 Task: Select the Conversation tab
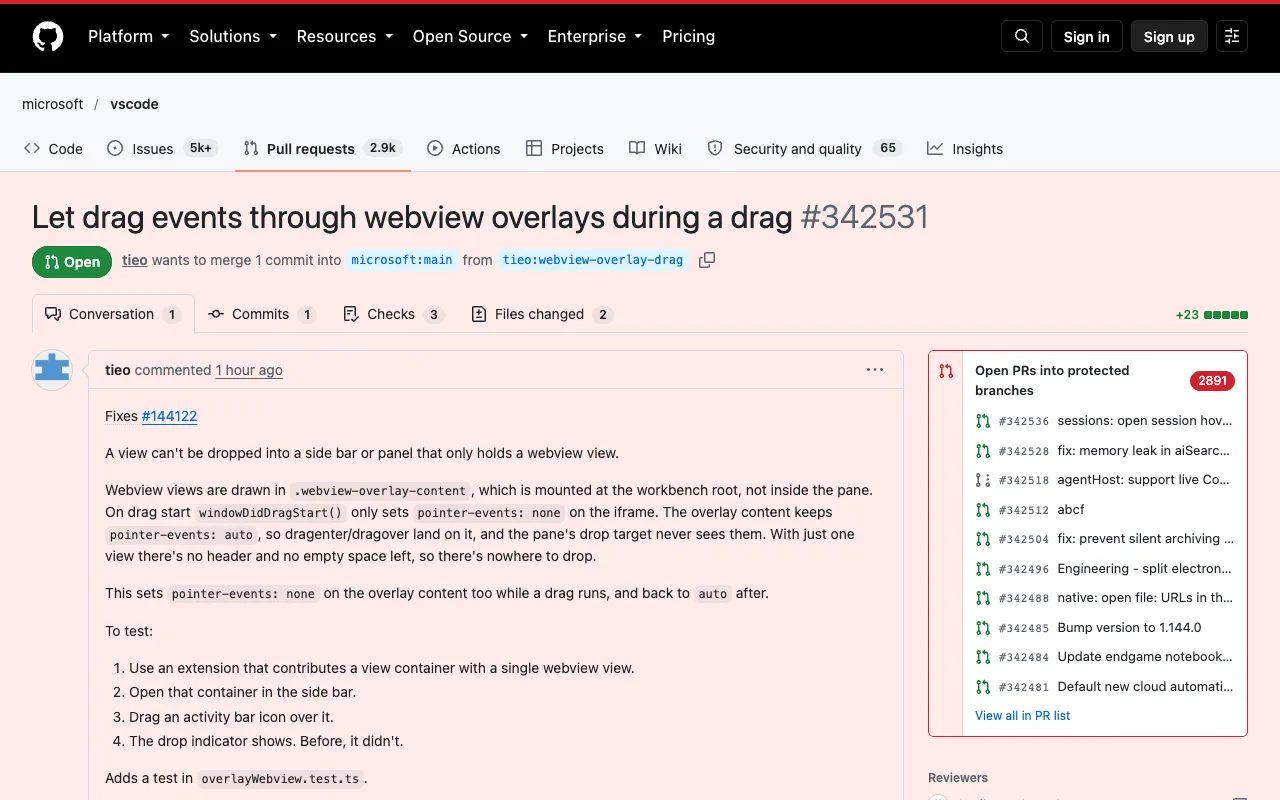[x=113, y=314]
